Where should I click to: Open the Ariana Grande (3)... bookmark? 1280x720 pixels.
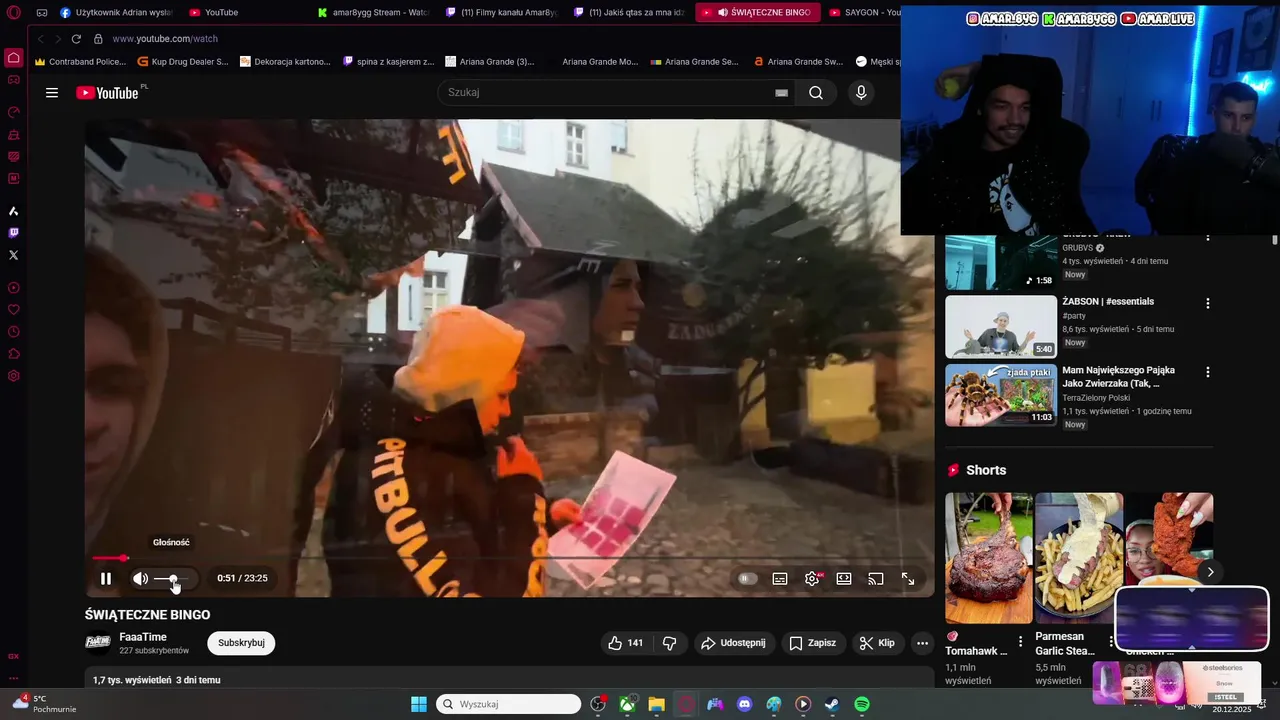(x=490, y=62)
